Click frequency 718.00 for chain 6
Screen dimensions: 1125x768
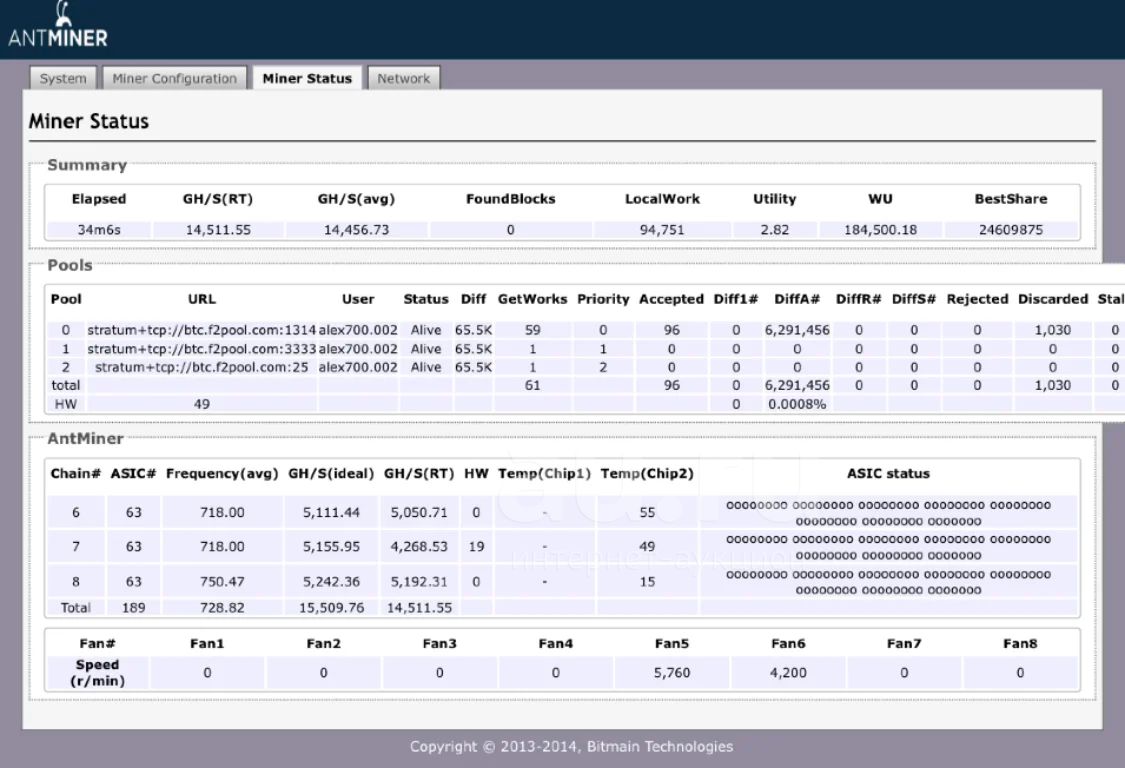(x=222, y=512)
